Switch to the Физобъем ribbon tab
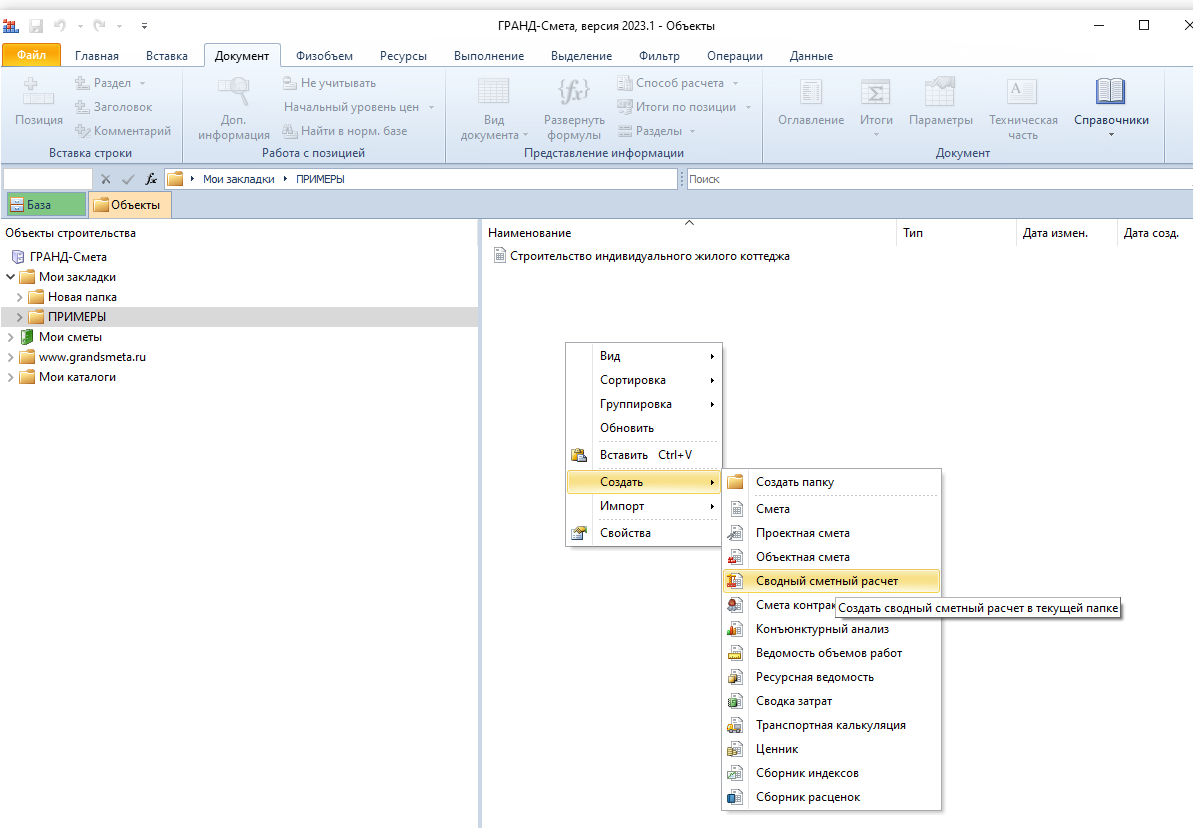 324,56
